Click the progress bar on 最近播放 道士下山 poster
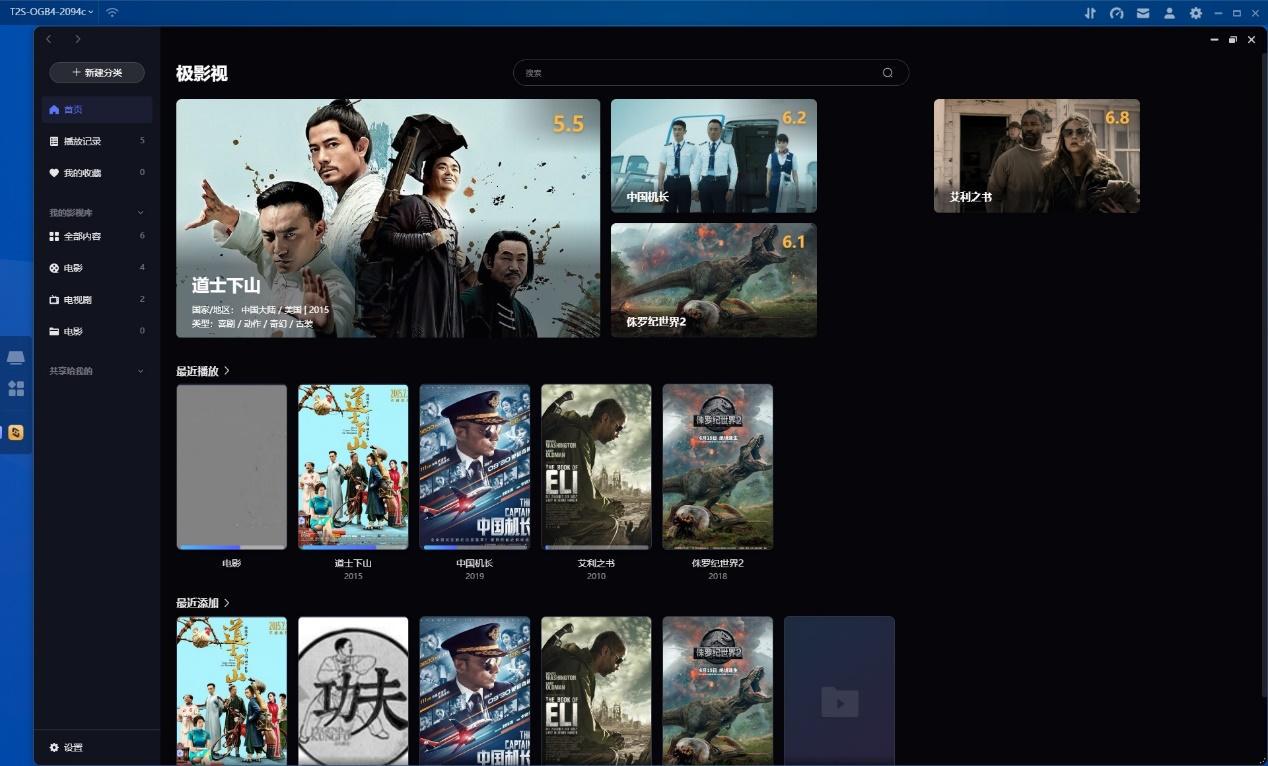Screen dimensions: 1268x766 pos(353,548)
